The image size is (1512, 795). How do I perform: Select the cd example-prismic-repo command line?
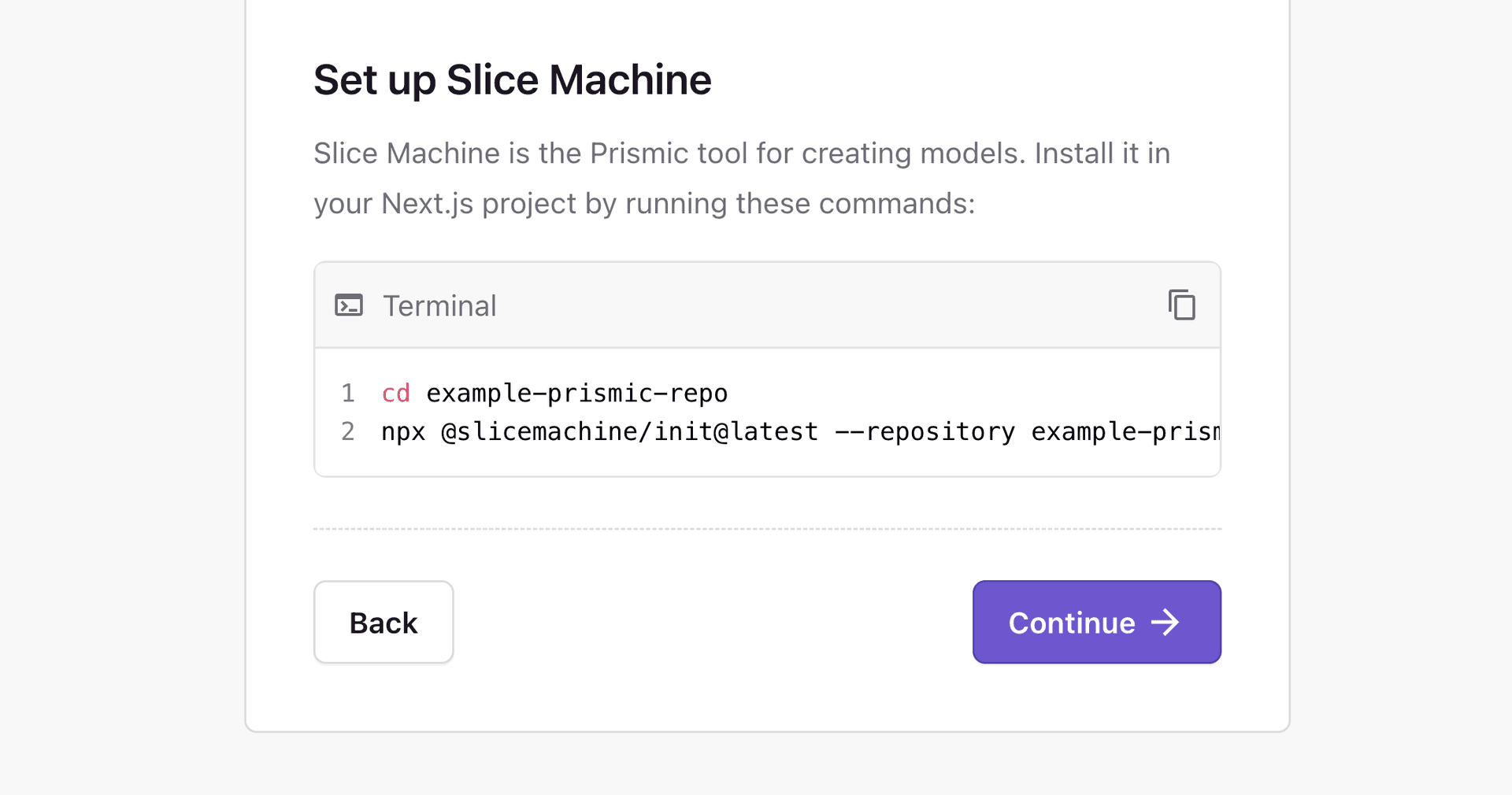point(554,393)
